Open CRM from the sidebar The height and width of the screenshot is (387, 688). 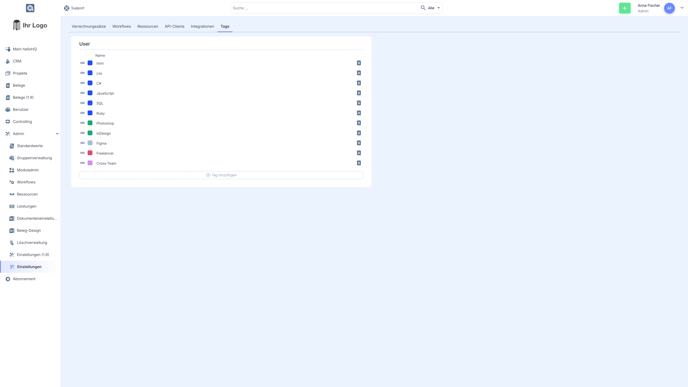[17, 61]
